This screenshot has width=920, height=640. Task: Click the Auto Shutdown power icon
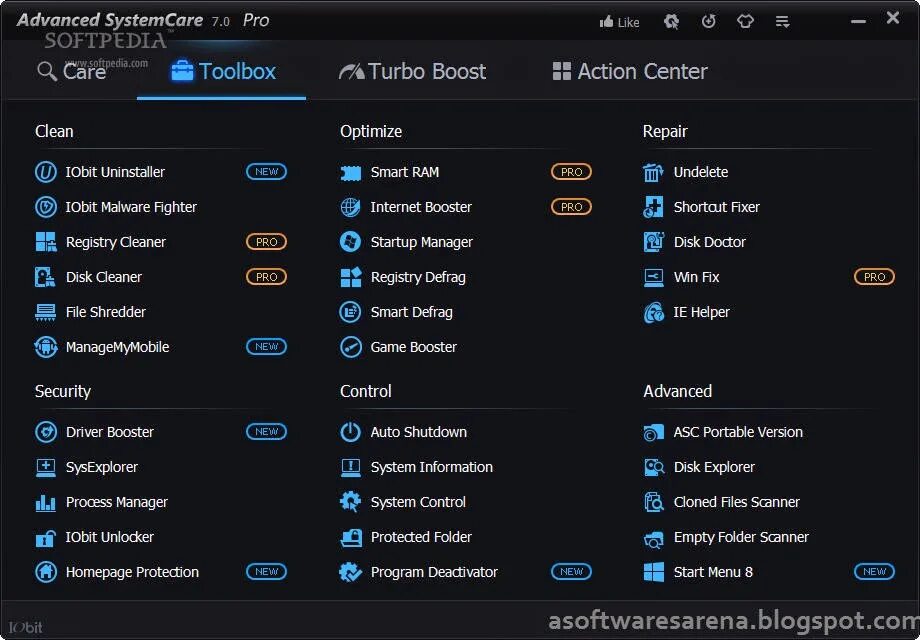[x=351, y=432]
